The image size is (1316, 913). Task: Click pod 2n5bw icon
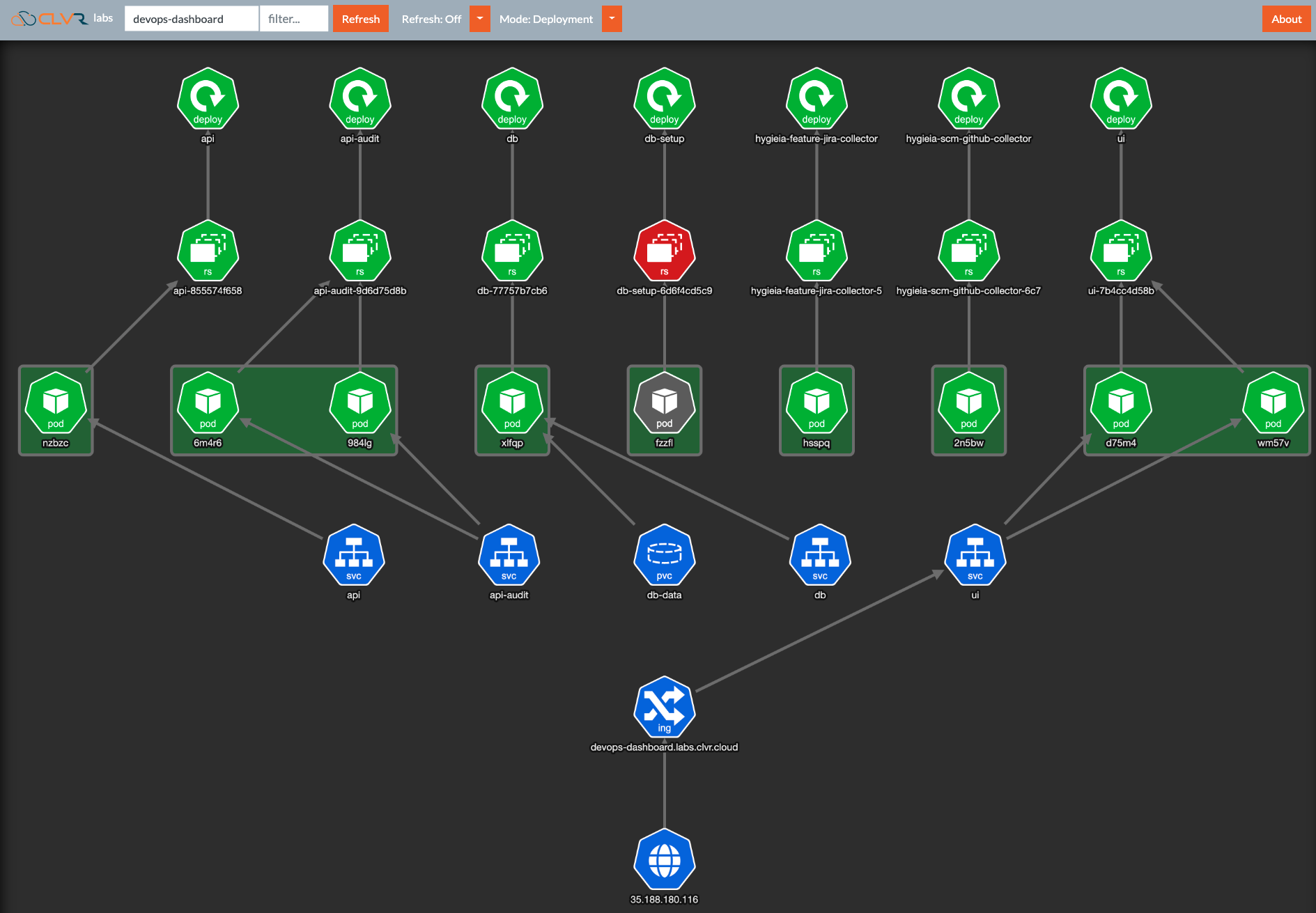(x=969, y=403)
